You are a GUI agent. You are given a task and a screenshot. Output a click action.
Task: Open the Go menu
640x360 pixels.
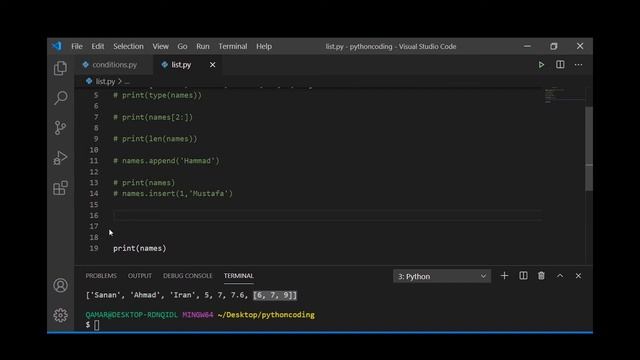coord(182,46)
